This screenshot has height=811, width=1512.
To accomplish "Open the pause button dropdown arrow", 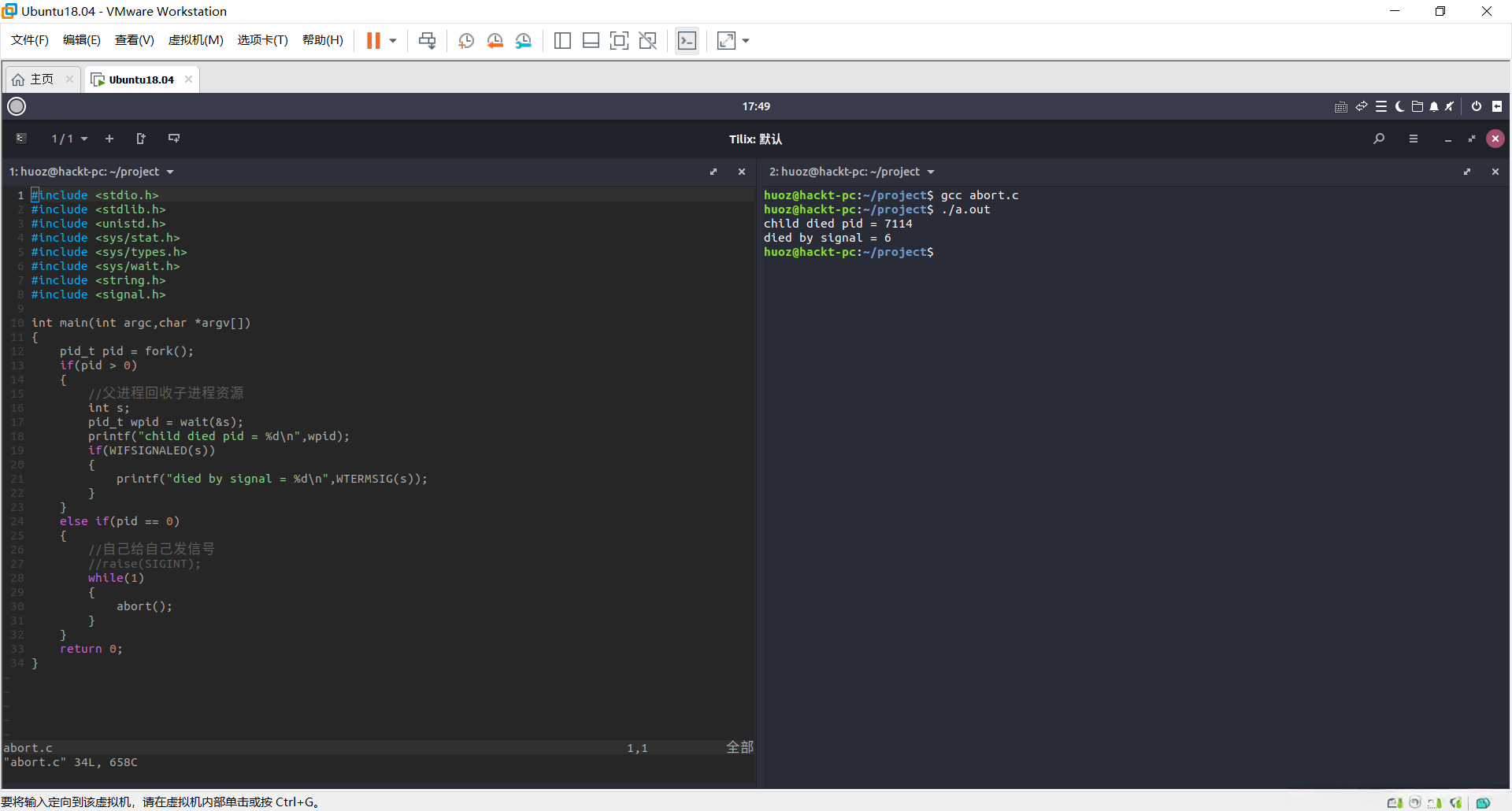I will click(x=393, y=41).
